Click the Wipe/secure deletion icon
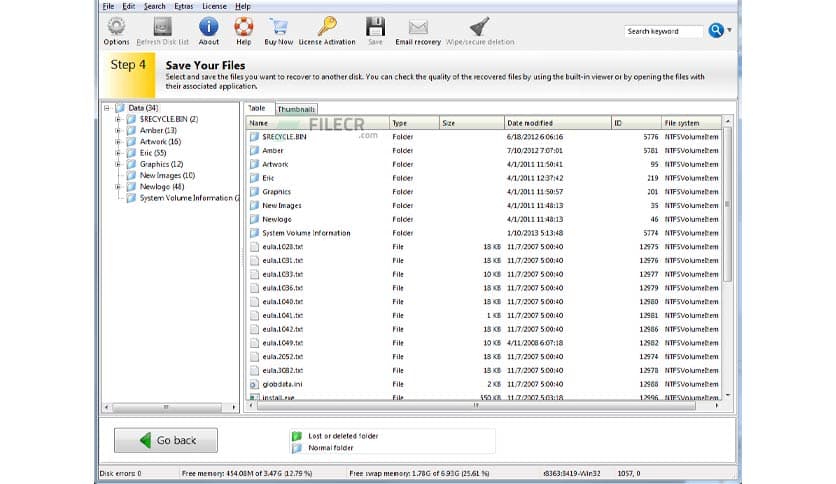Viewport: 836px width, 484px height. pyautogui.click(x=479, y=27)
